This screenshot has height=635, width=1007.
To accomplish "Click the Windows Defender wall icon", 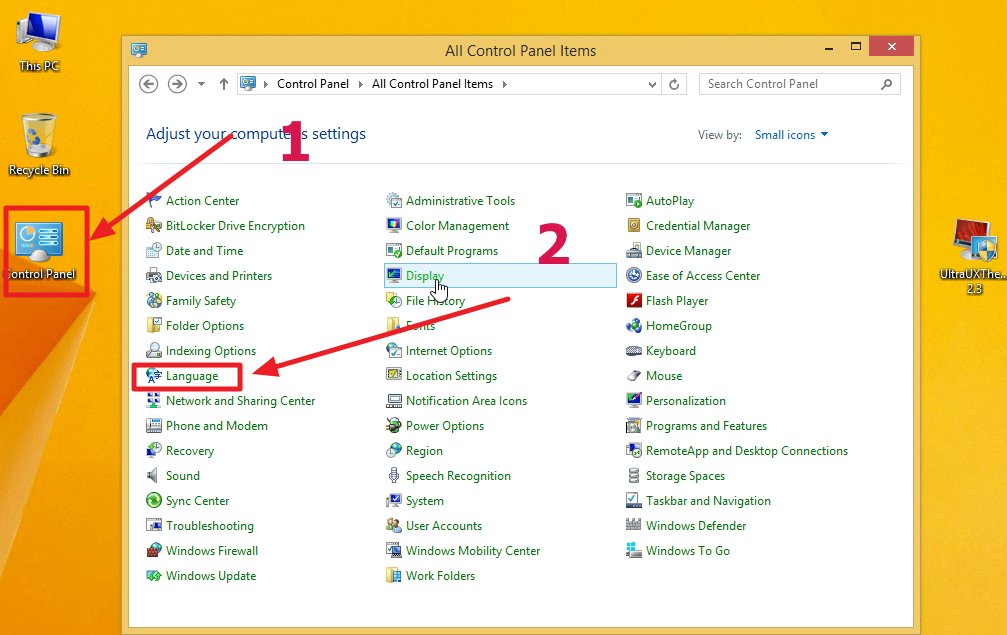I will coord(634,525).
